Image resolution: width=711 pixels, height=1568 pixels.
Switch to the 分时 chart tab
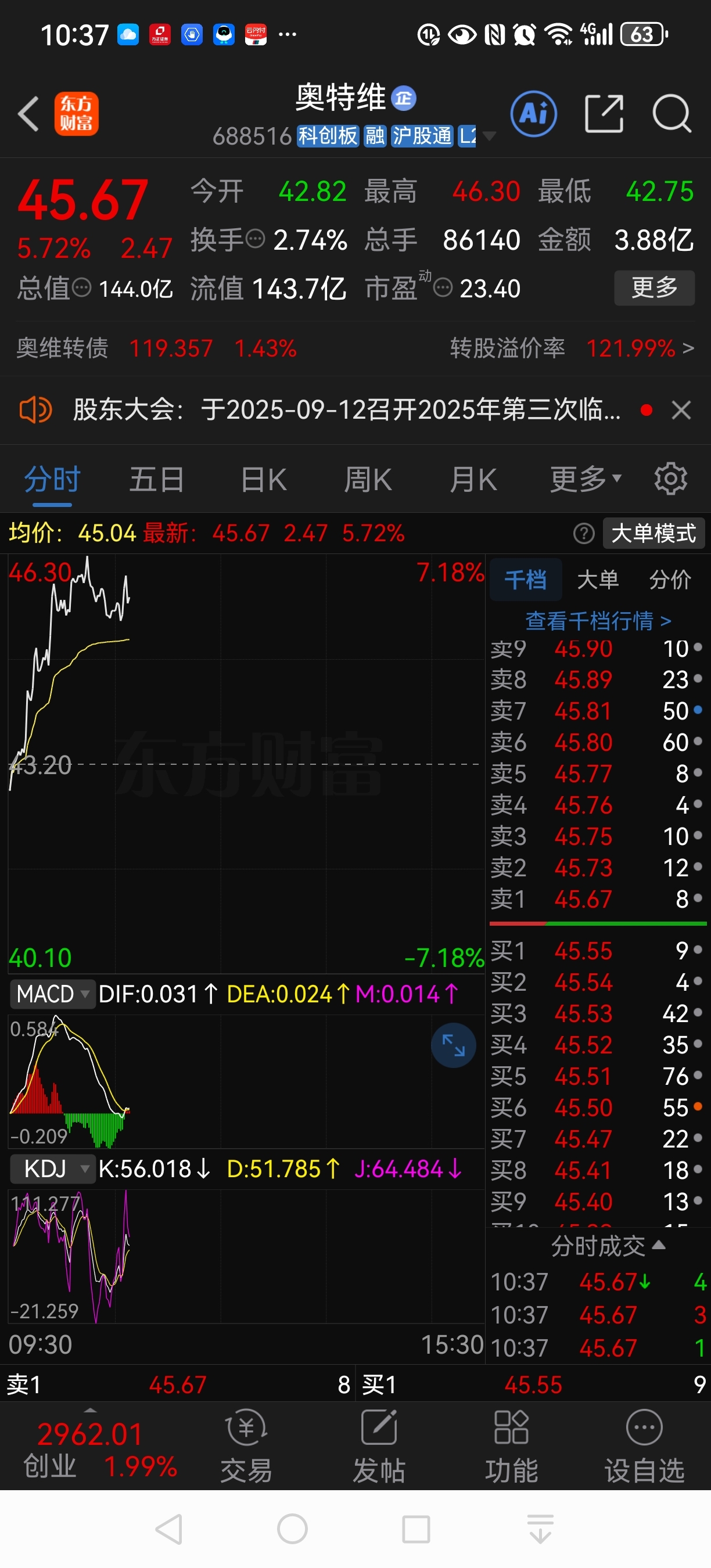(x=52, y=479)
